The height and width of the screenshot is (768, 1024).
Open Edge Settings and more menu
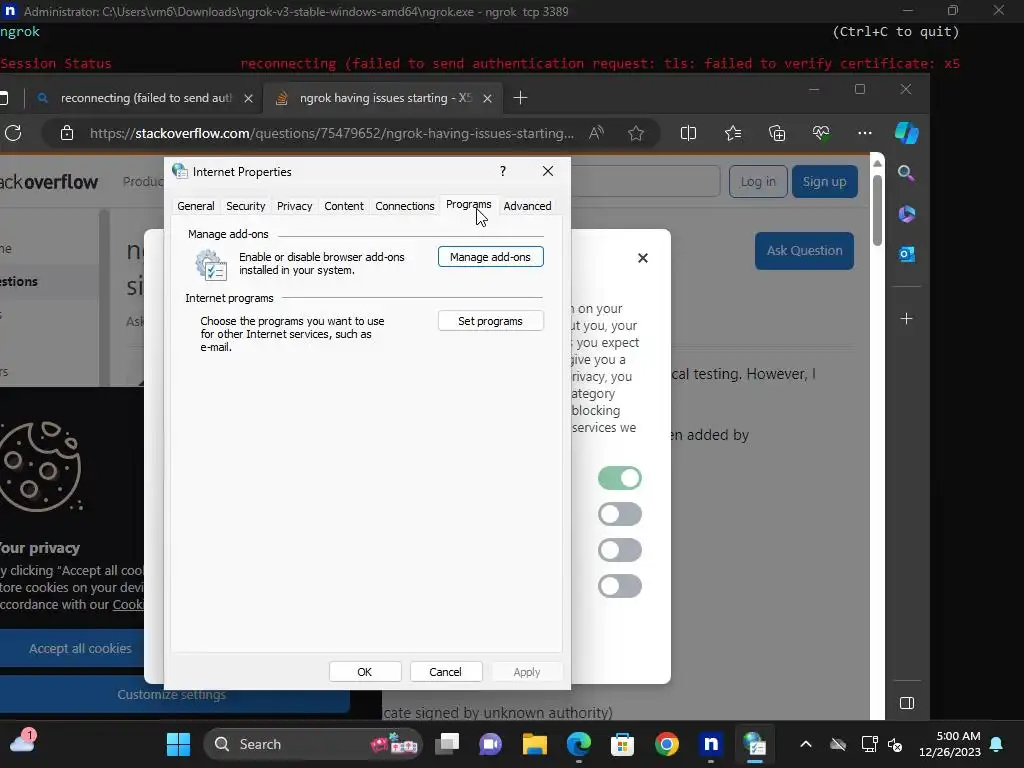[865, 133]
